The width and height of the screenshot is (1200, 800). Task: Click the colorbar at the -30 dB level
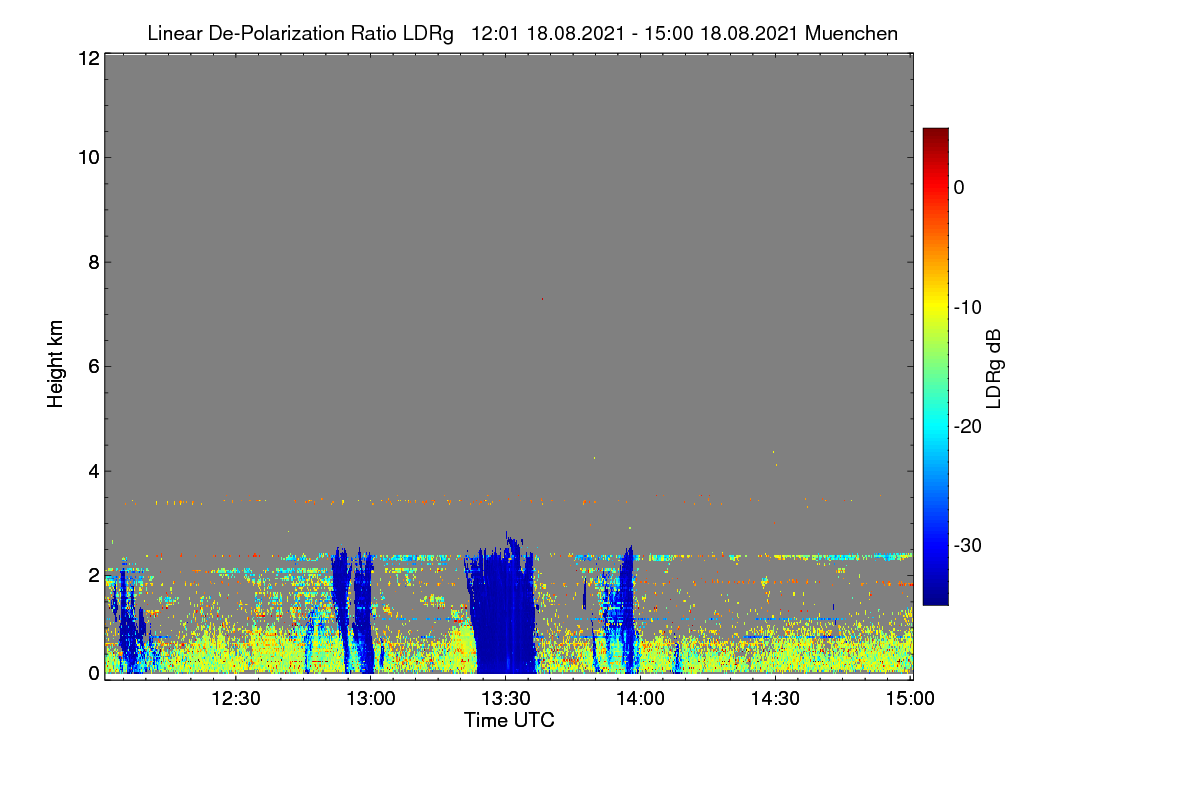(x=935, y=545)
